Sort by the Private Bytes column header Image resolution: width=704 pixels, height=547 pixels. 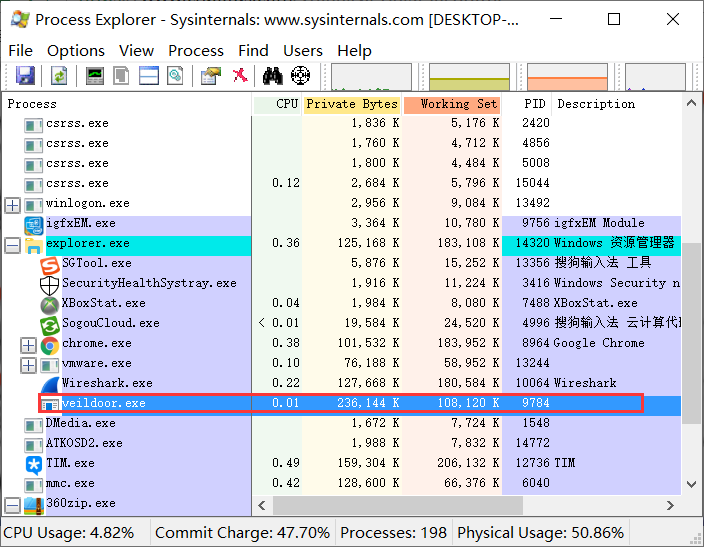[352, 104]
